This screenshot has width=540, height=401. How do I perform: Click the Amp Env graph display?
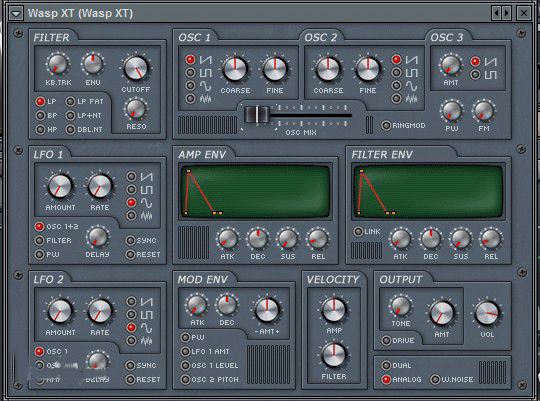(256, 192)
